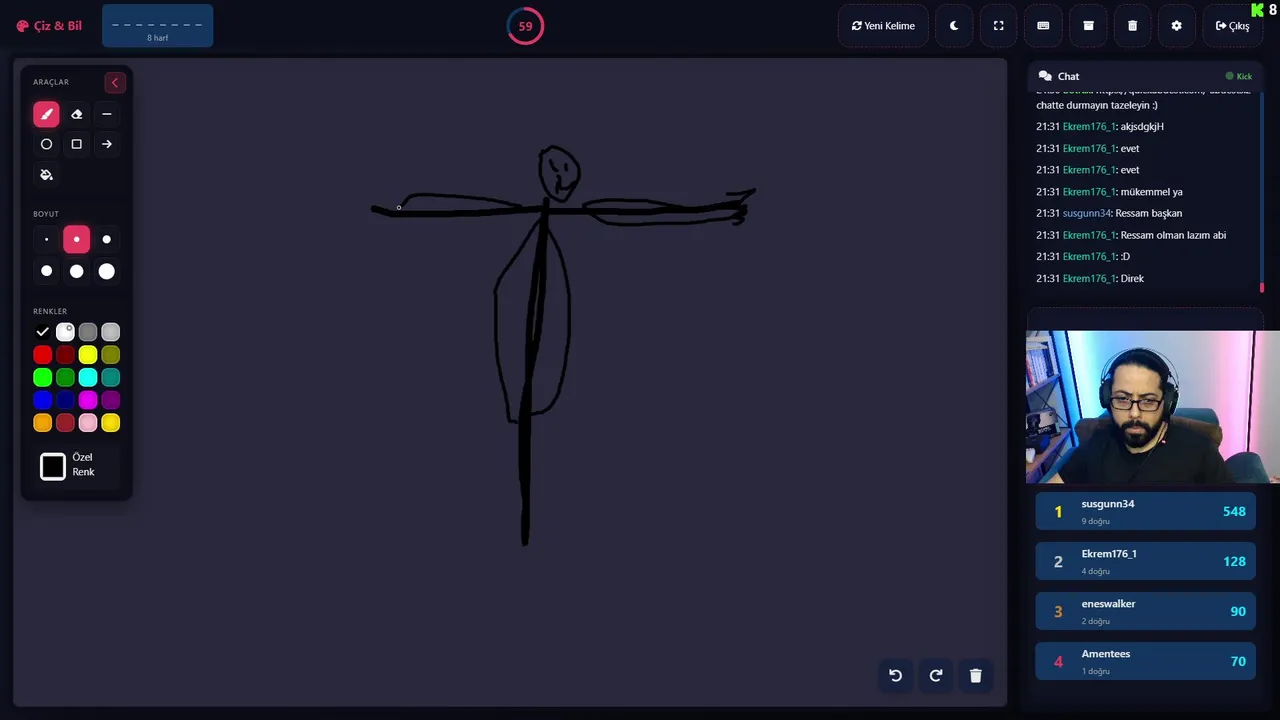Select the paint bucket fill tool
This screenshot has height=720, width=1280.
[x=46, y=175]
